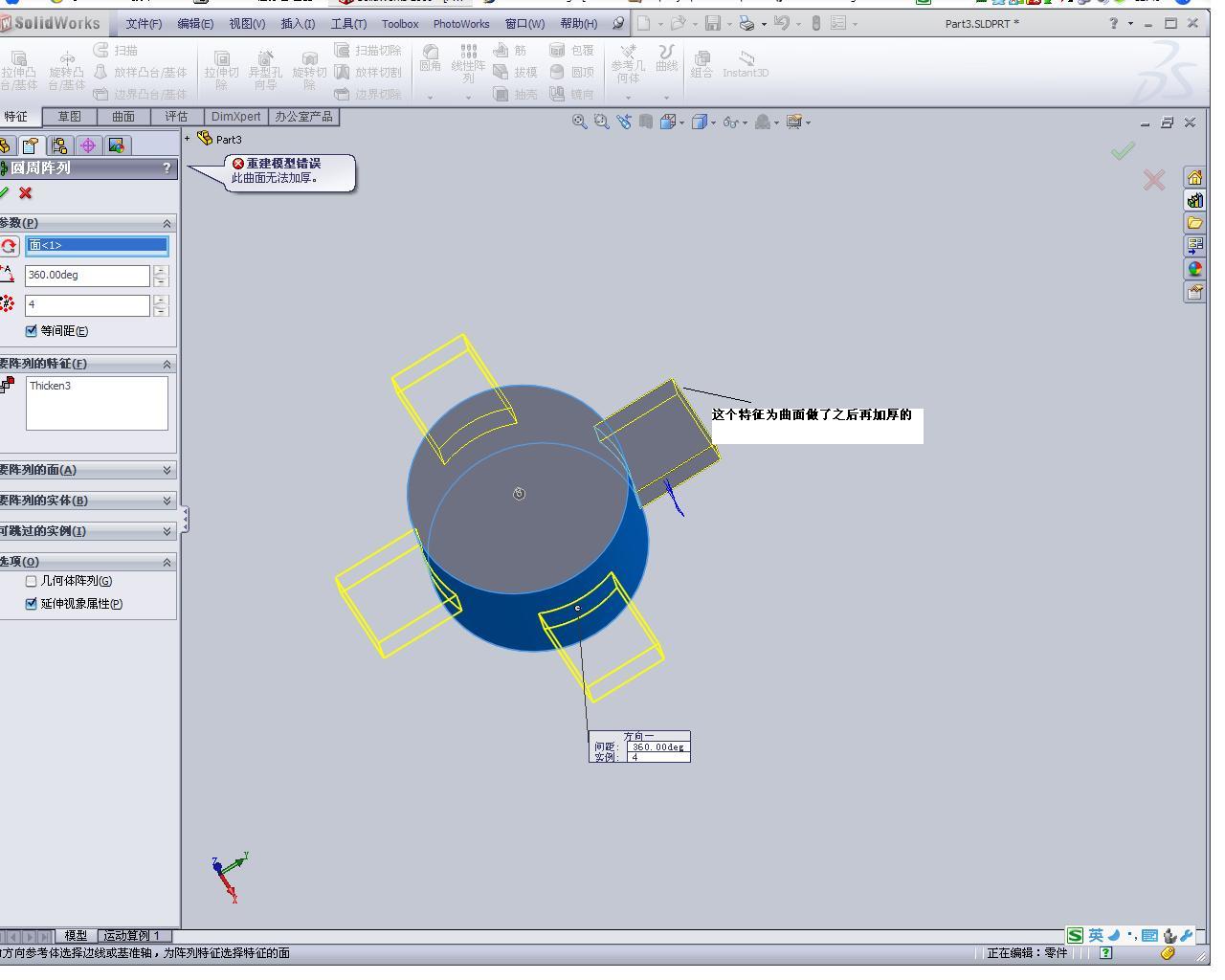Screen dimensions: 1225x980
Task: Click the graphics-area red X cancel icon
Action: pyautogui.click(x=1154, y=180)
